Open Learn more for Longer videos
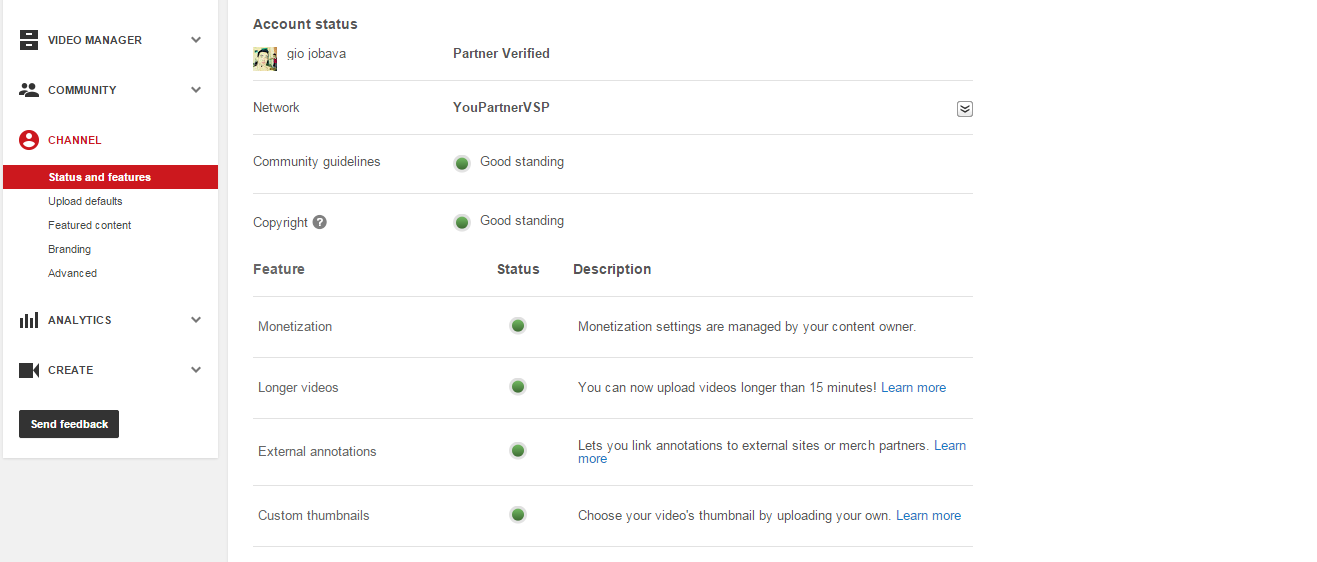 (913, 387)
